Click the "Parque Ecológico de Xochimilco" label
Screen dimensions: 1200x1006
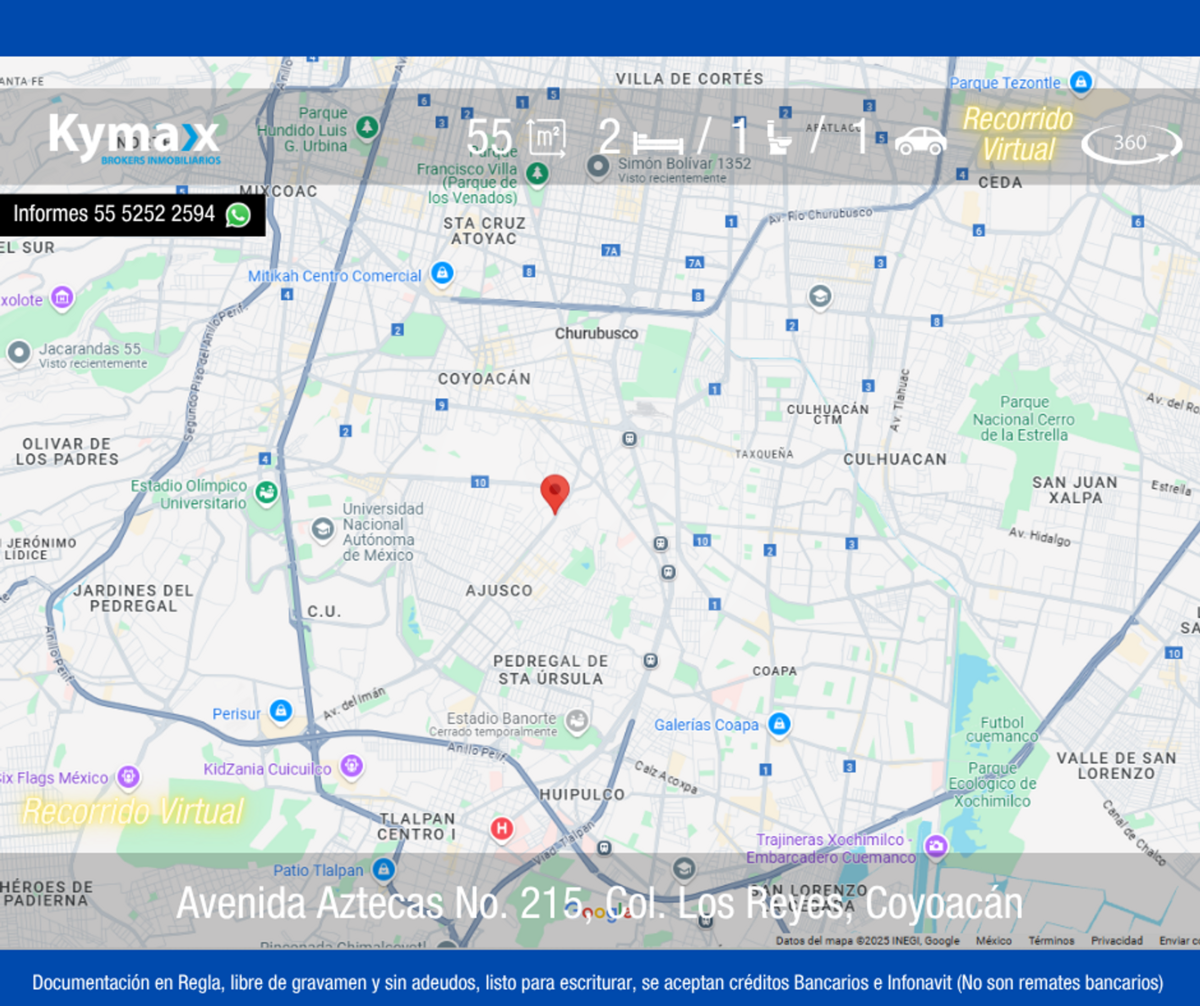point(992,785)
